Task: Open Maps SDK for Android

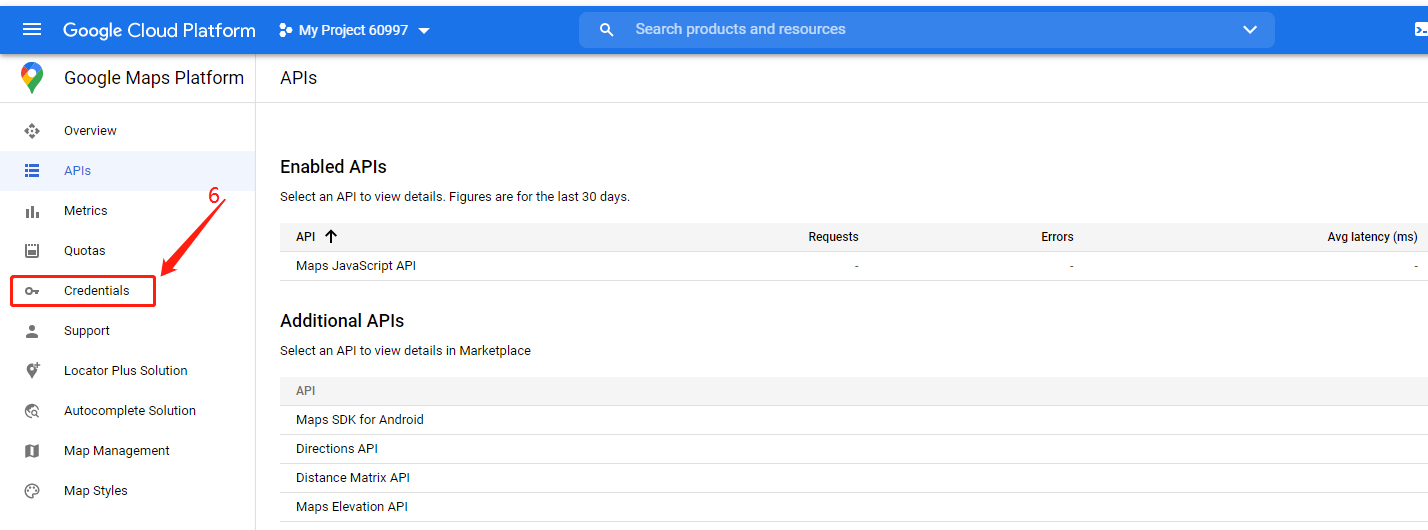Action: pyautogui.click(x=360, y=420)
